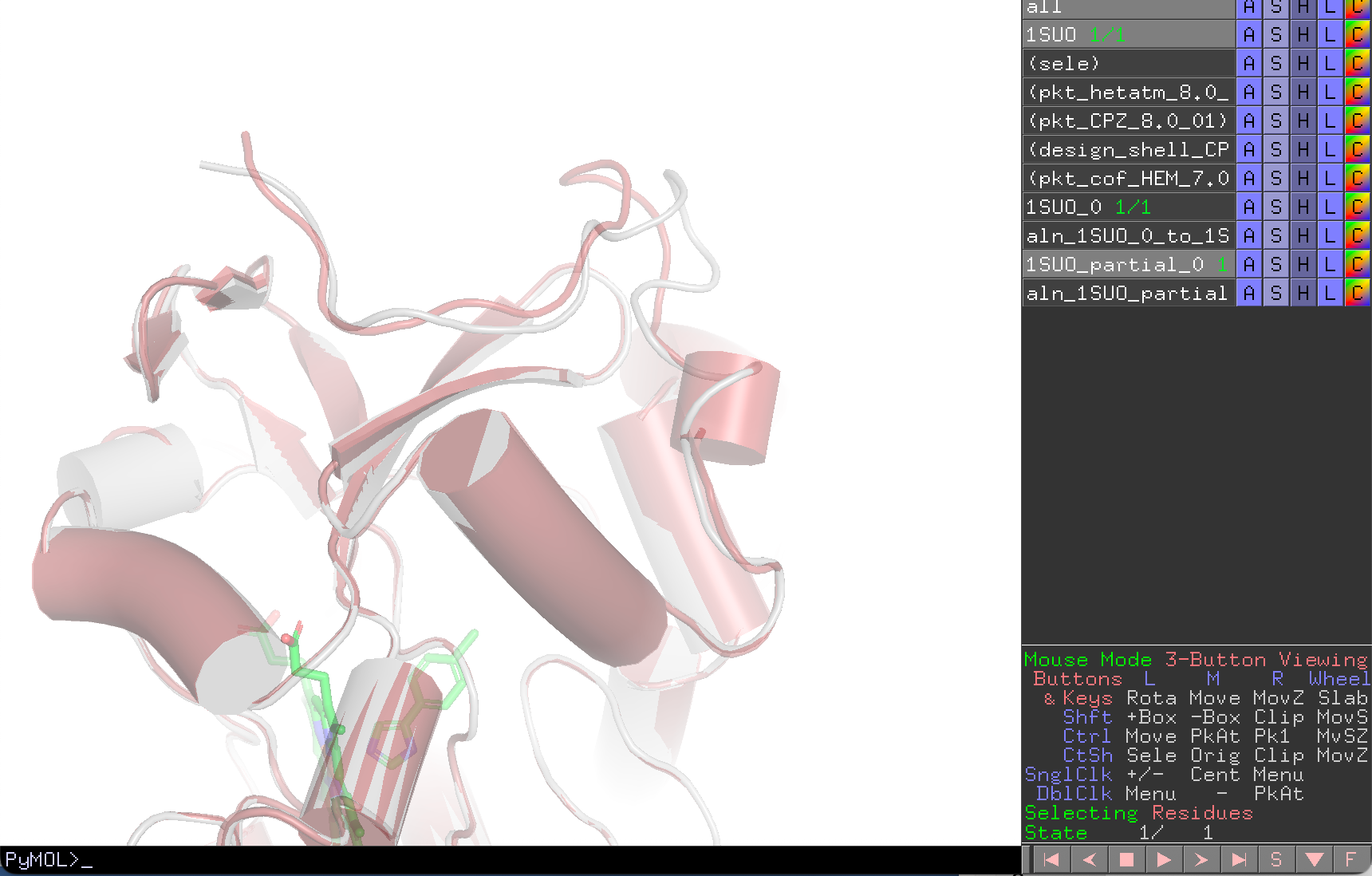Toggle pkt_cof_HEM_7.0 selection entry
Image resolution: width=1372 pixels, height=876 pixels.
(x=1129, y=178)
